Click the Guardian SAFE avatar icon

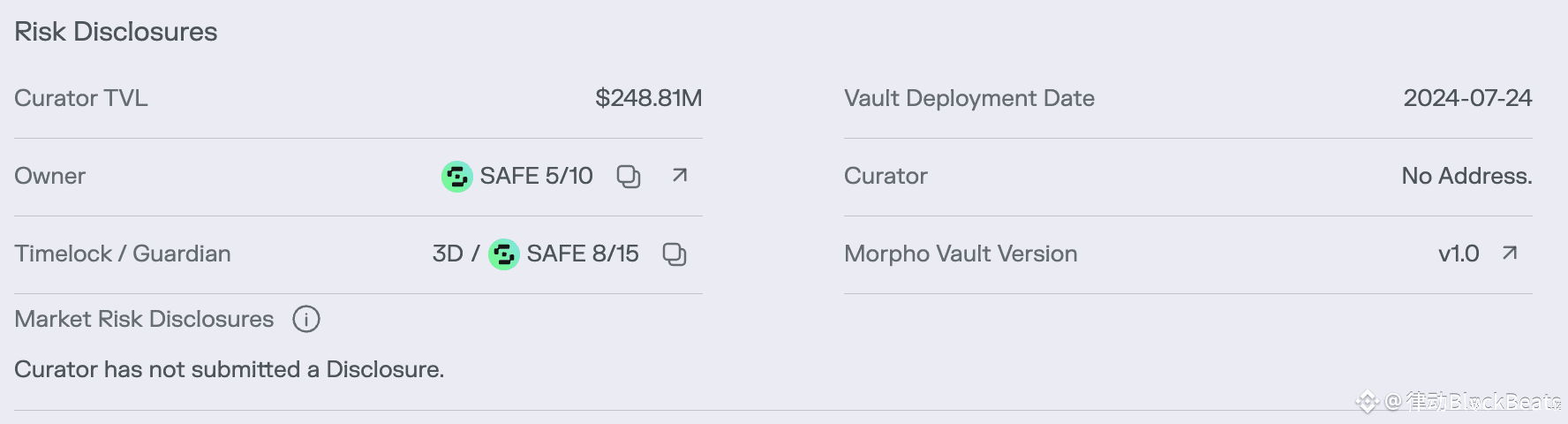pos(503,254)
